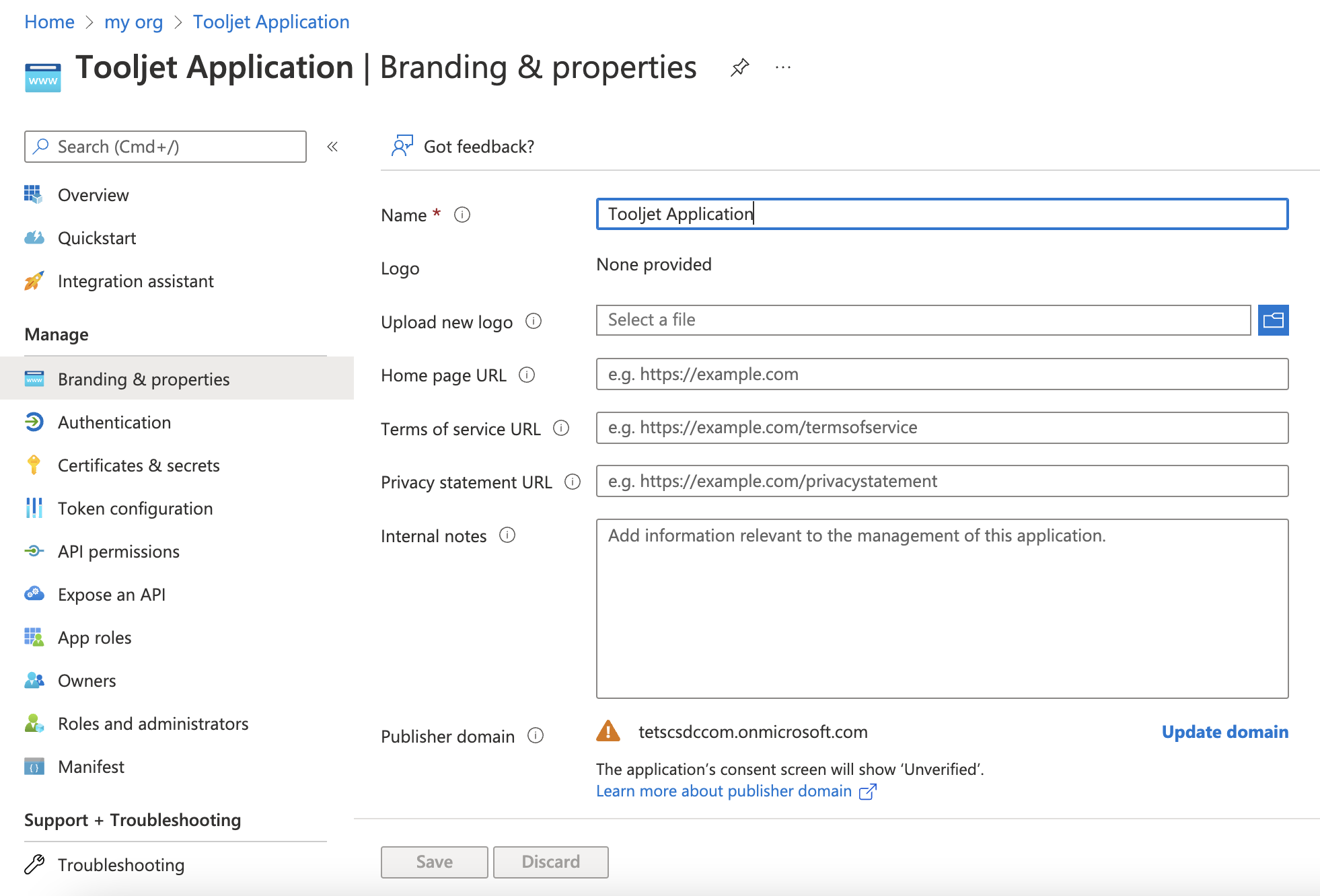Click the Internal notes text area

(942, 609)
